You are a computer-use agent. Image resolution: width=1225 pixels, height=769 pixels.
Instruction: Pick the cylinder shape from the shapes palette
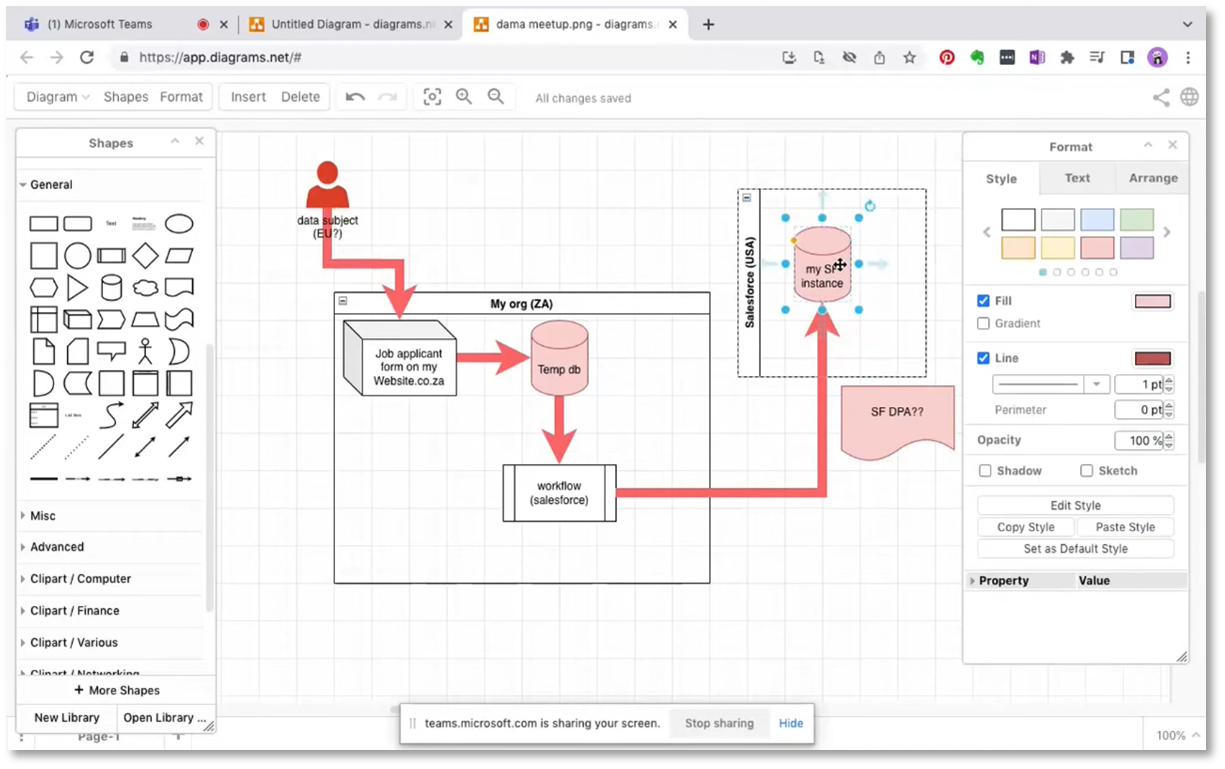point(112,289)
